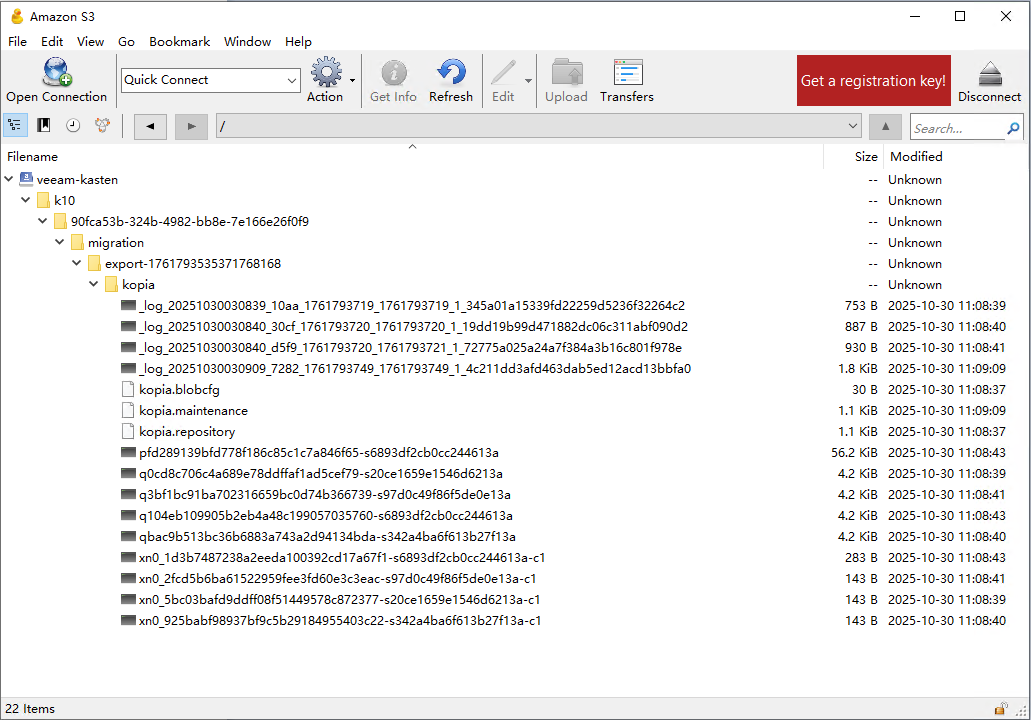
Task: Show the Bonjour view icon
Action: pyautogui.click(x=102, y=126)
